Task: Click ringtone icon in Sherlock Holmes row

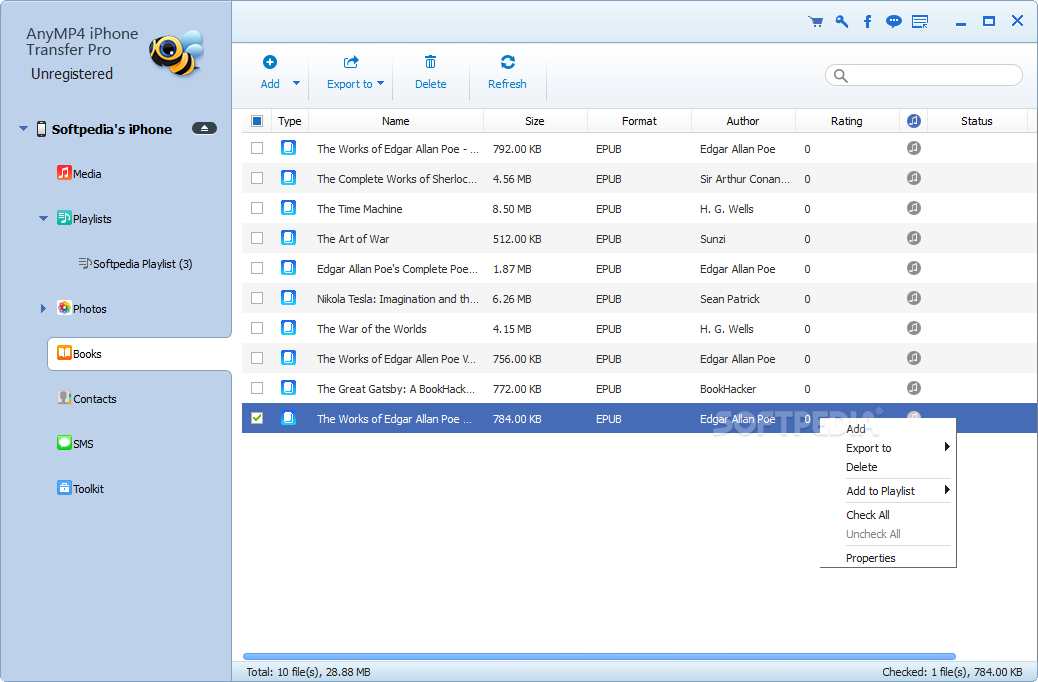Action: coord(914,178)
